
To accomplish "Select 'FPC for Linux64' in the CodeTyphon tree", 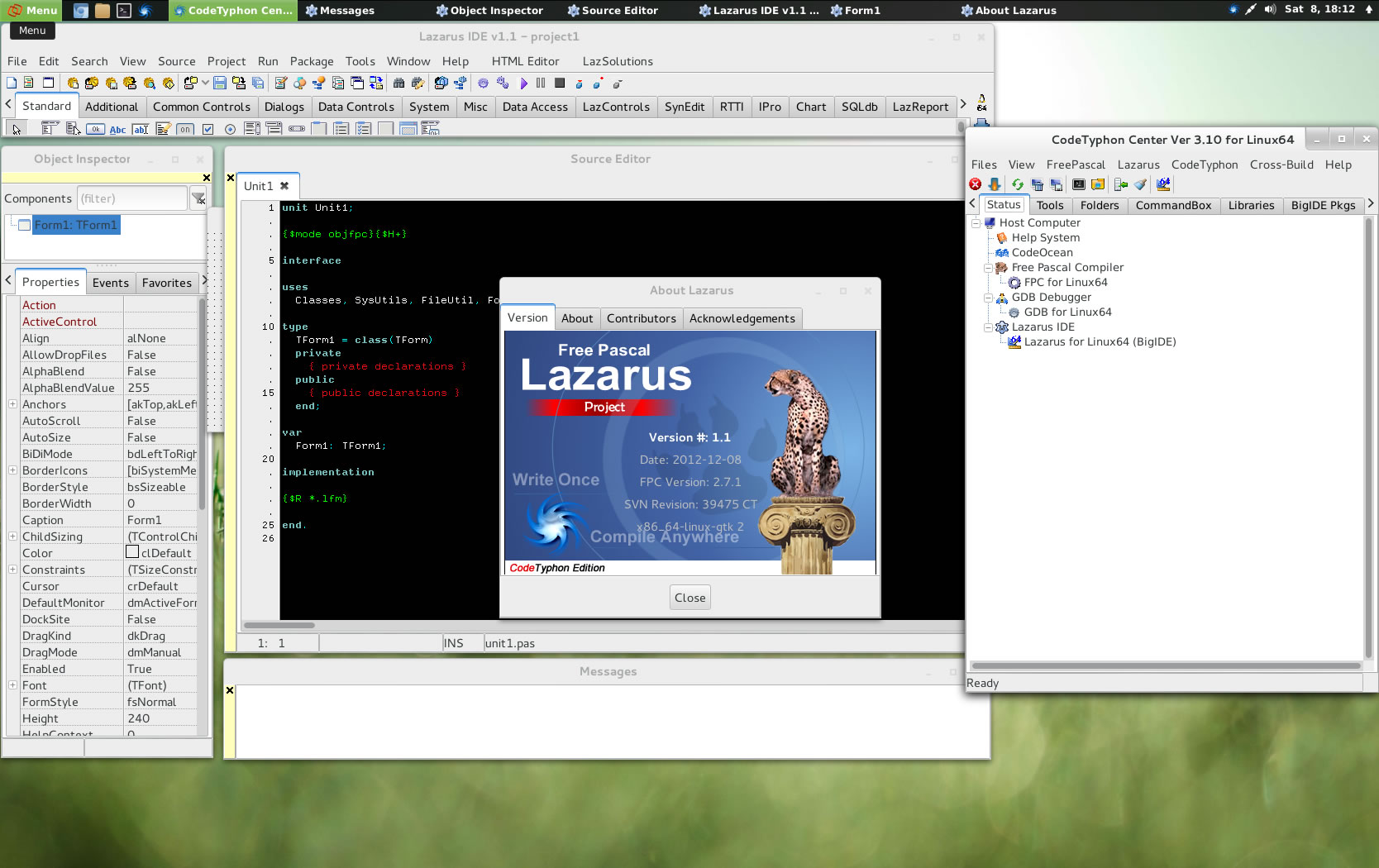I will click(x=1066, y=283).
